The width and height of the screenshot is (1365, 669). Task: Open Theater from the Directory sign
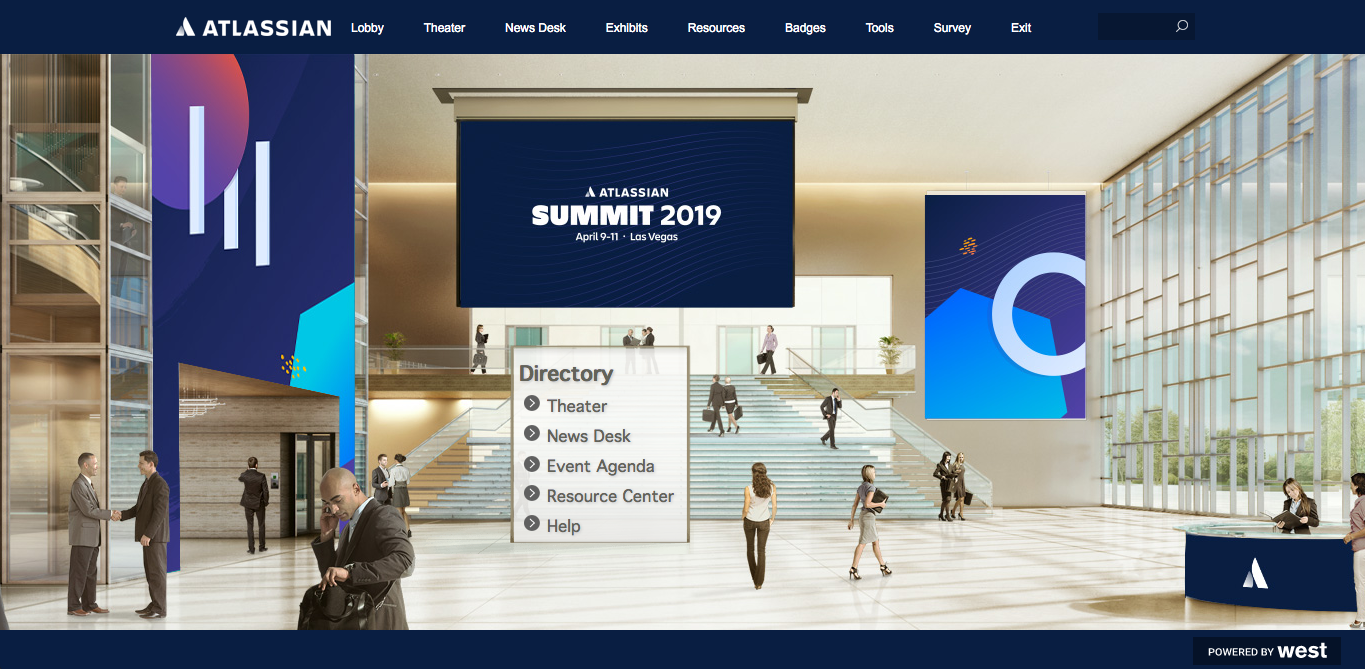(x=577, y=406)
